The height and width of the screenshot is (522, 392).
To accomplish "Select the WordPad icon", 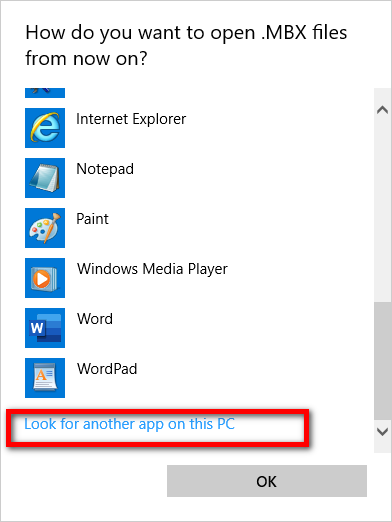I will point(45,378).
